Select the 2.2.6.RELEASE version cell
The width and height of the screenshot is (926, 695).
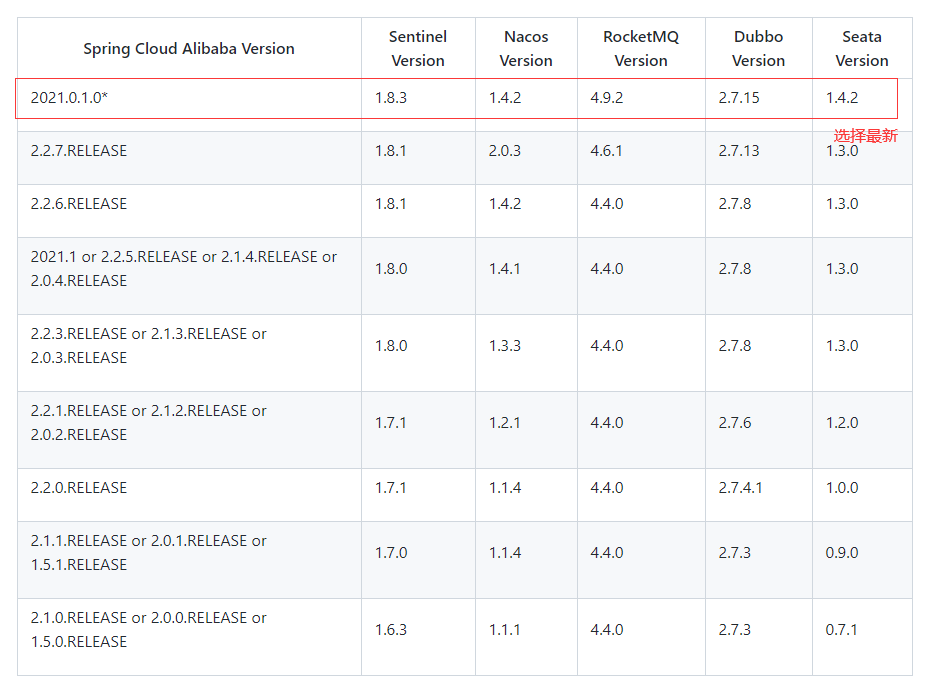[79, 204]
